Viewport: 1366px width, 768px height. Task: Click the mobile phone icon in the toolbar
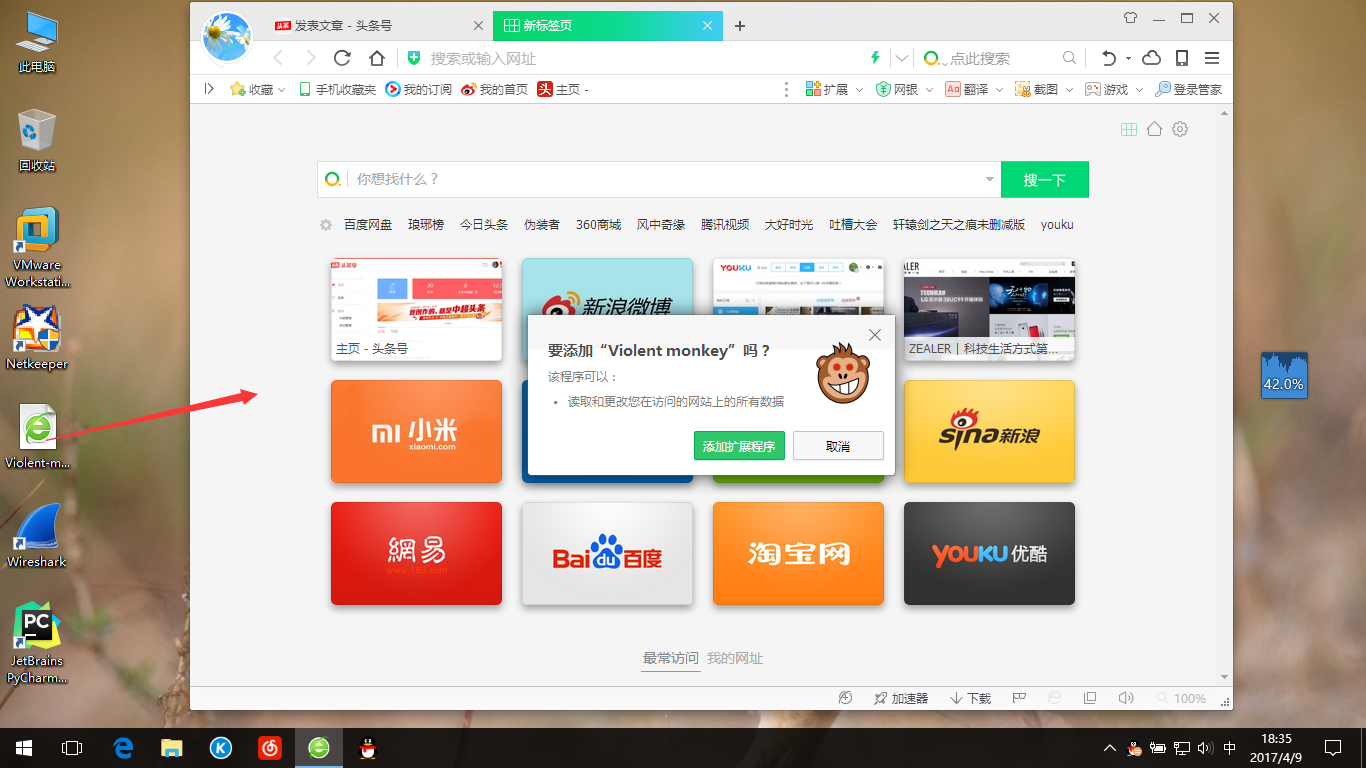(1182, 58)
